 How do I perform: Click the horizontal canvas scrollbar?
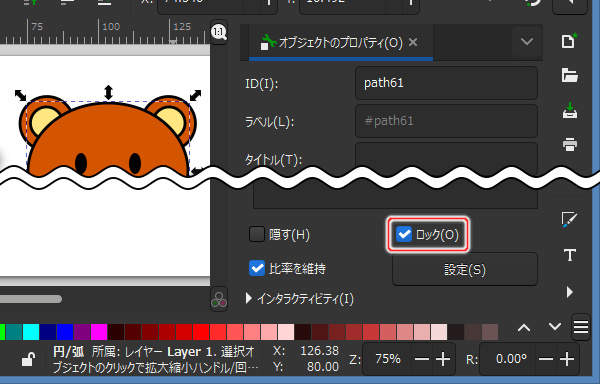[30, 299]
